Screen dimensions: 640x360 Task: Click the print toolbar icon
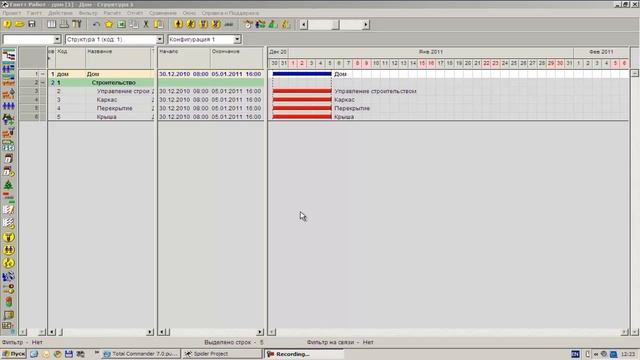pyautogui.click(x=64, y=24)
